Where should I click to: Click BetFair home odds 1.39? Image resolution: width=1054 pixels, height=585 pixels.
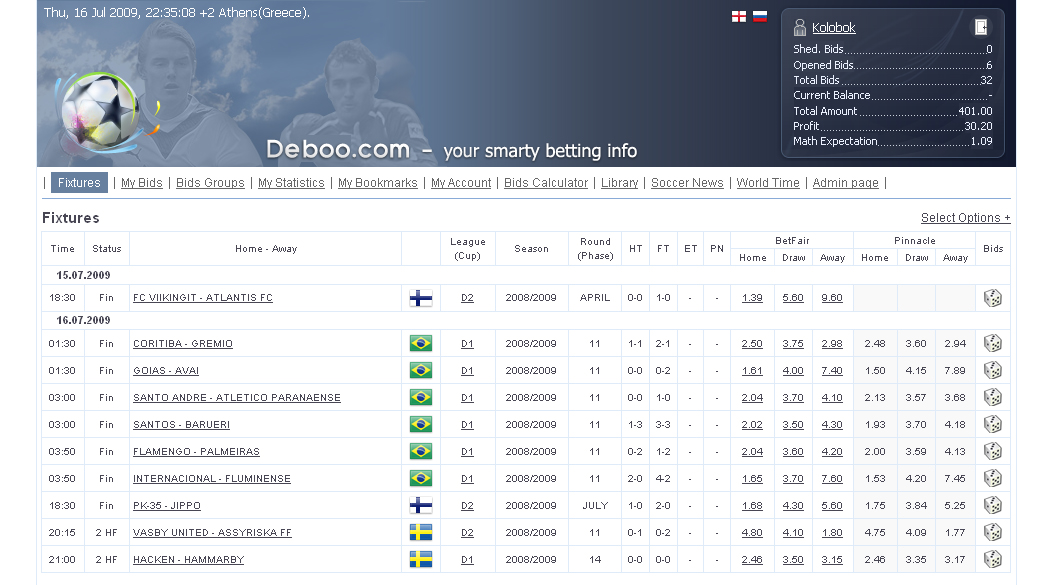click(752, 298)
